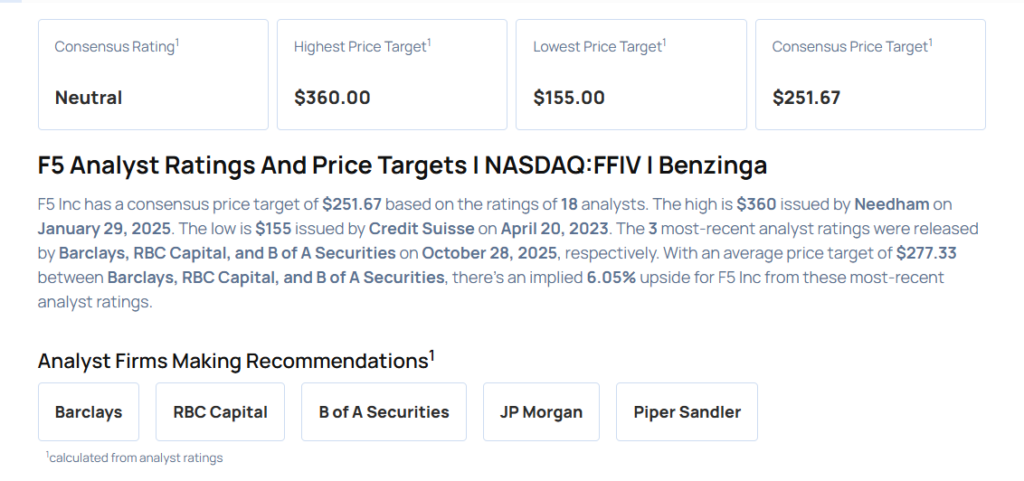Click the JP Morgan firm button

click(541, 411)
